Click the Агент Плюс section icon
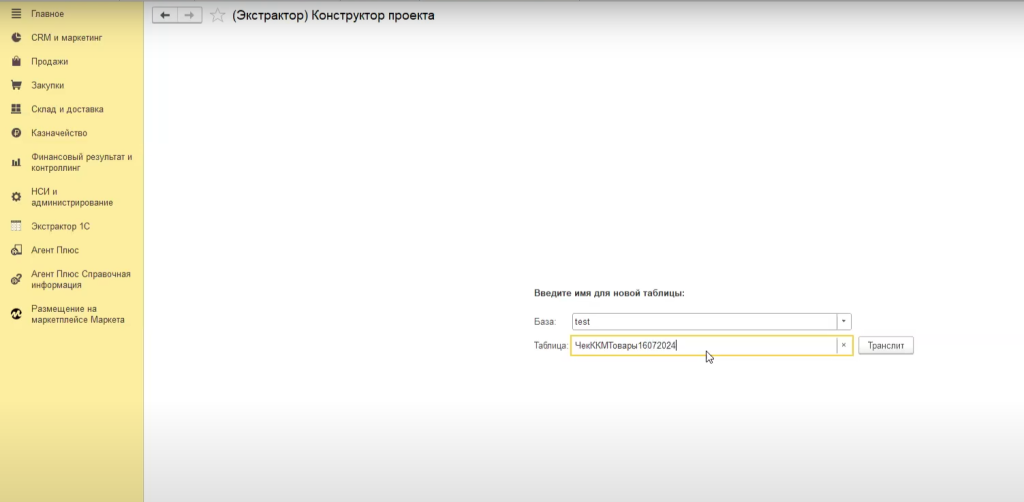The height and width of the screenshot is (502, 1024). [x=16, y=250]
